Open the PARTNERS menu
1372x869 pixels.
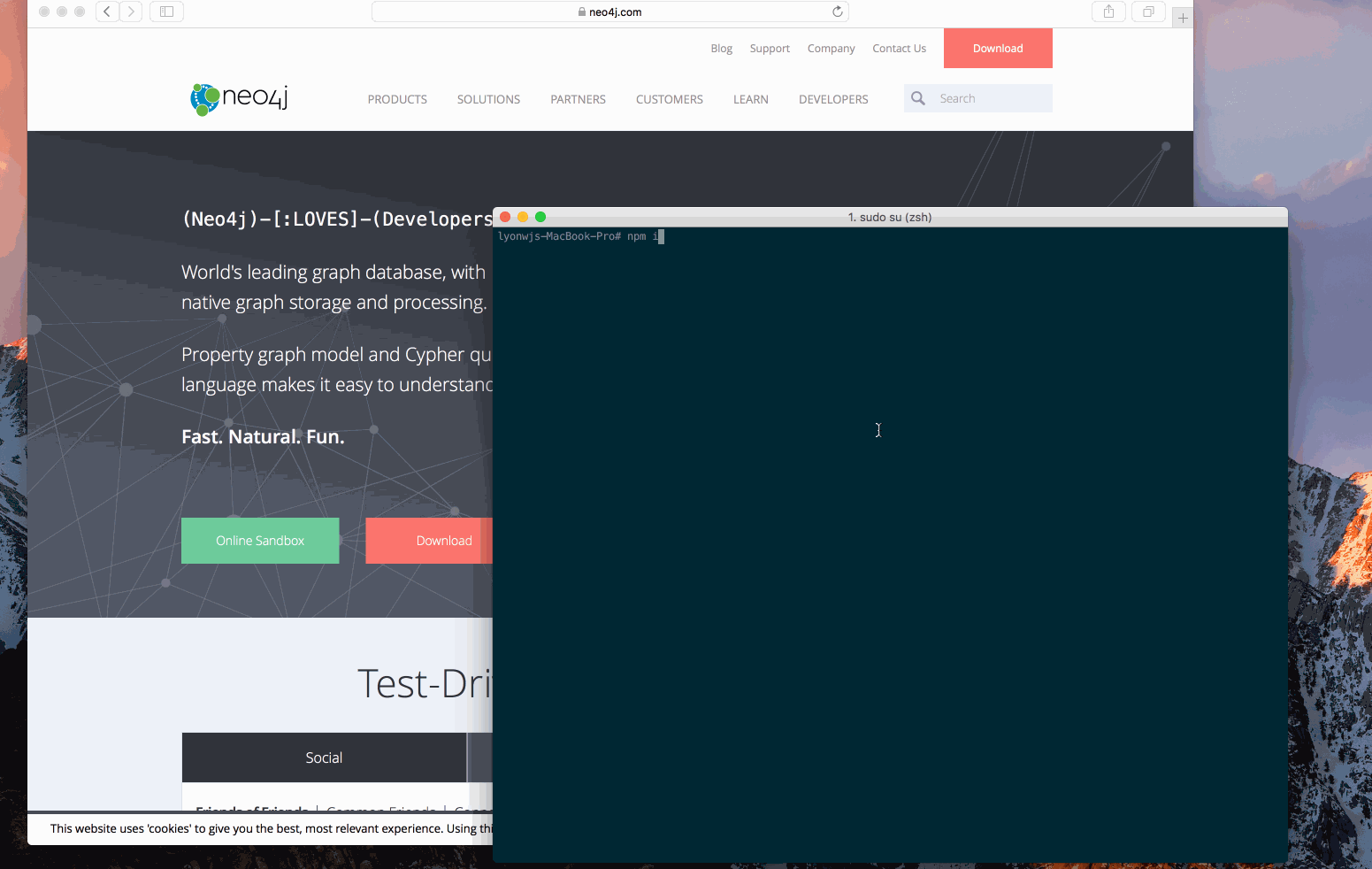pos(578,99)
